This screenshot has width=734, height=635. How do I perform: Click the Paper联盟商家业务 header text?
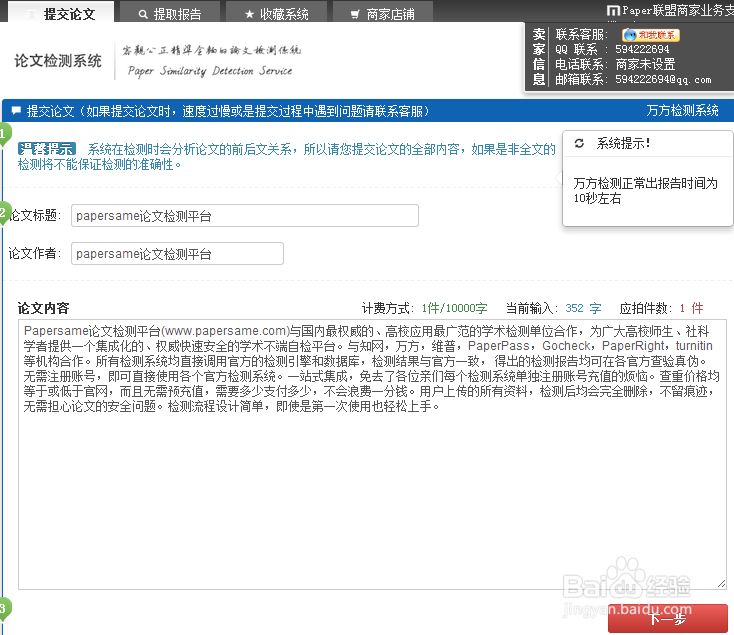click(678, 10)
